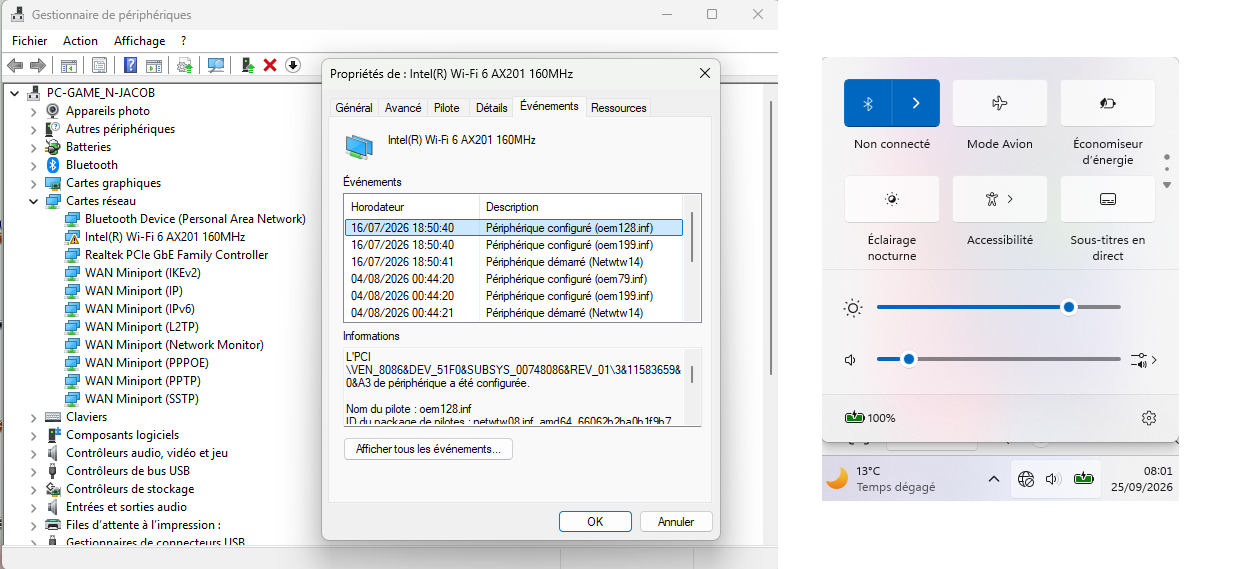Image resolution: width=1249 pixels, height=569 pixels.
Task: Open Accessibilité quick setting tile
Action: click(x=1000, y=199)
